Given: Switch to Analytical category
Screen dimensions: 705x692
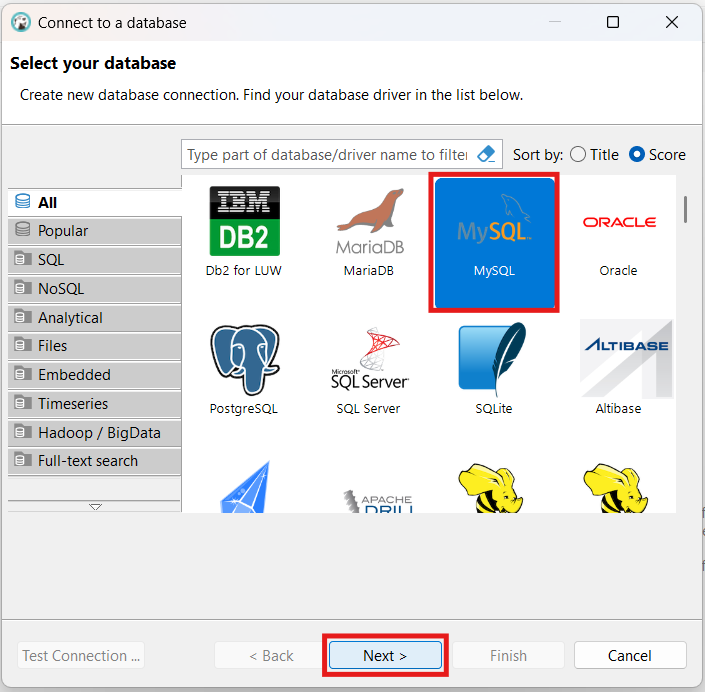Looking at the screenshot, I should click(x=95, y=317).
